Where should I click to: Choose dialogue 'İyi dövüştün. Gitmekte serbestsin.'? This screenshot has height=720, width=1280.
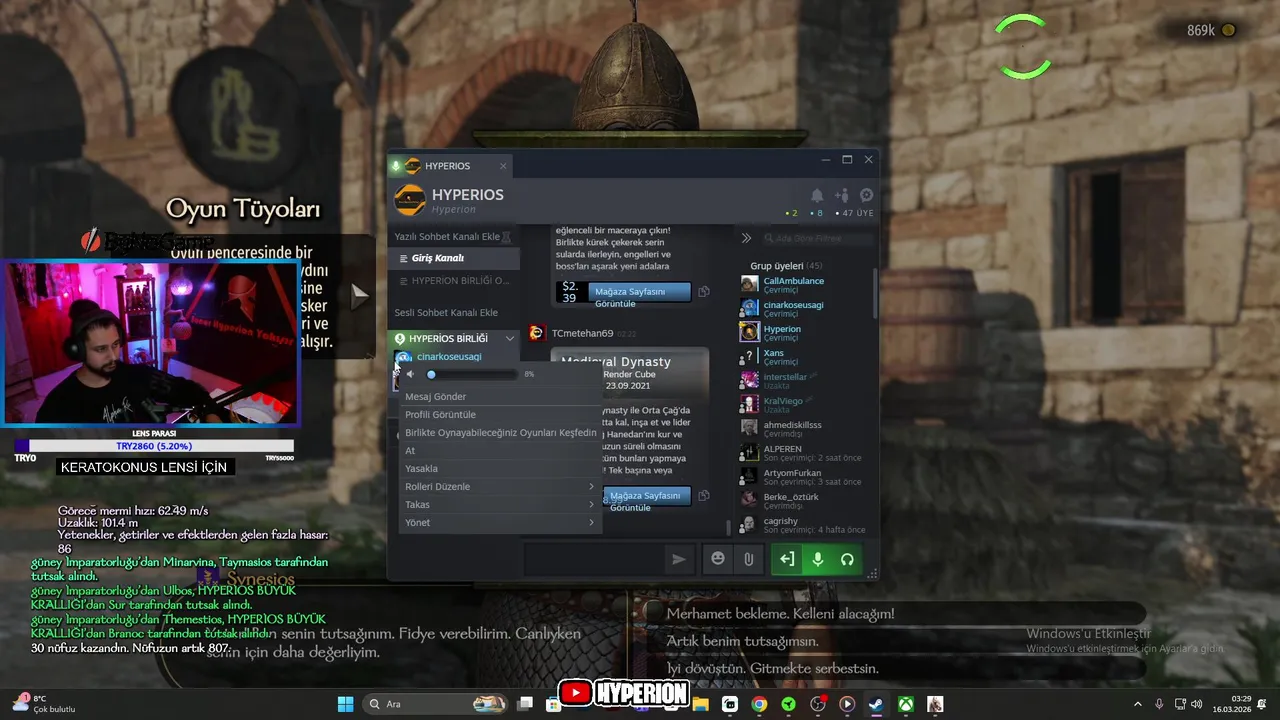point(773,668)
